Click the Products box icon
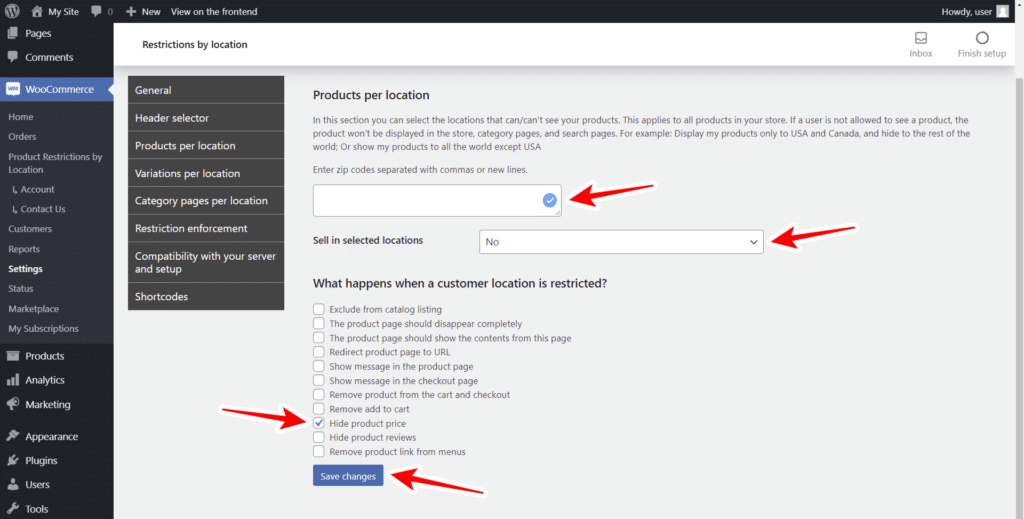Screen dimensions: 1024x519 tap(13, 356)
